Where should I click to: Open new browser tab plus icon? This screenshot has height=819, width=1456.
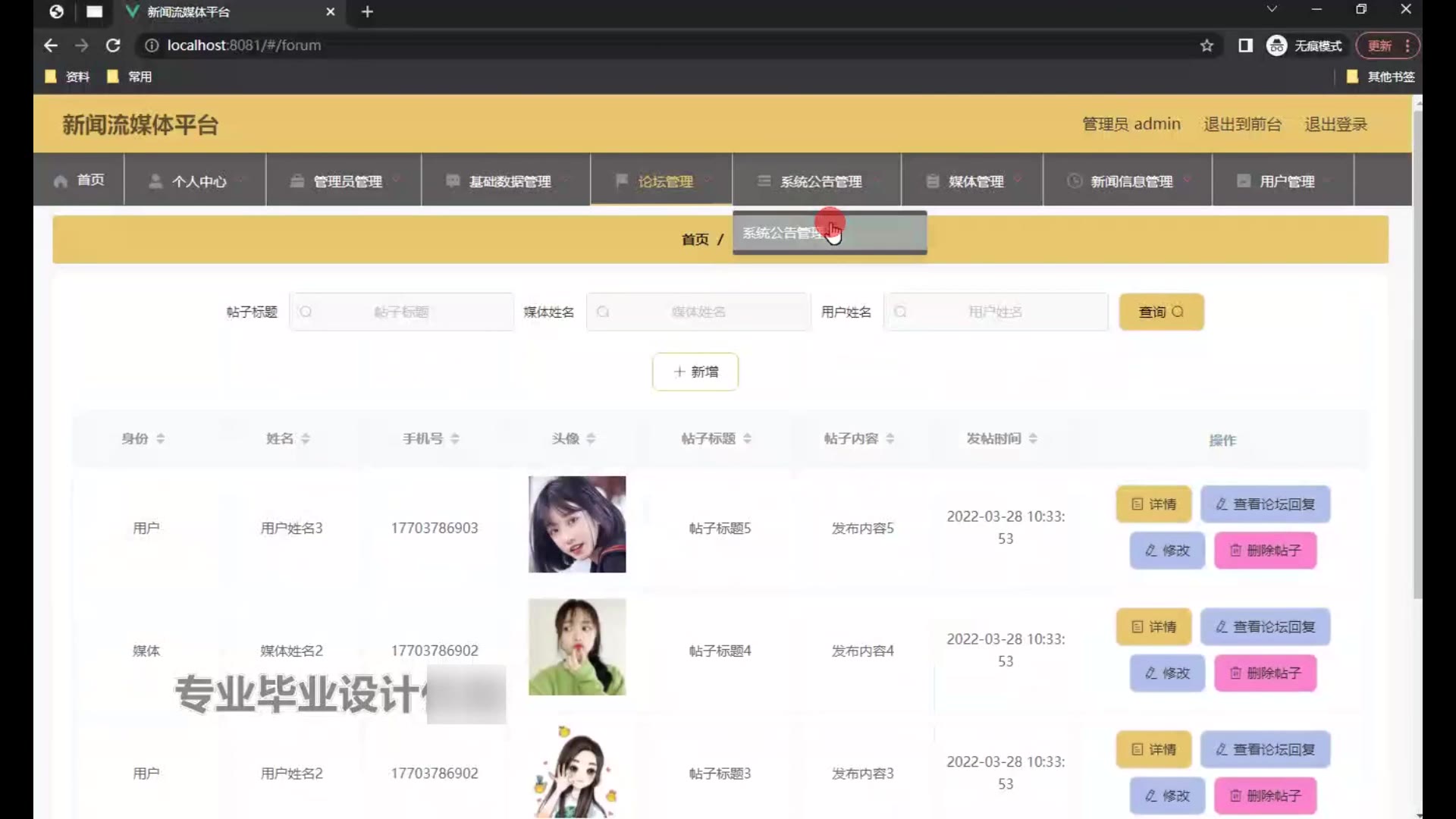(x=367, y=11)
